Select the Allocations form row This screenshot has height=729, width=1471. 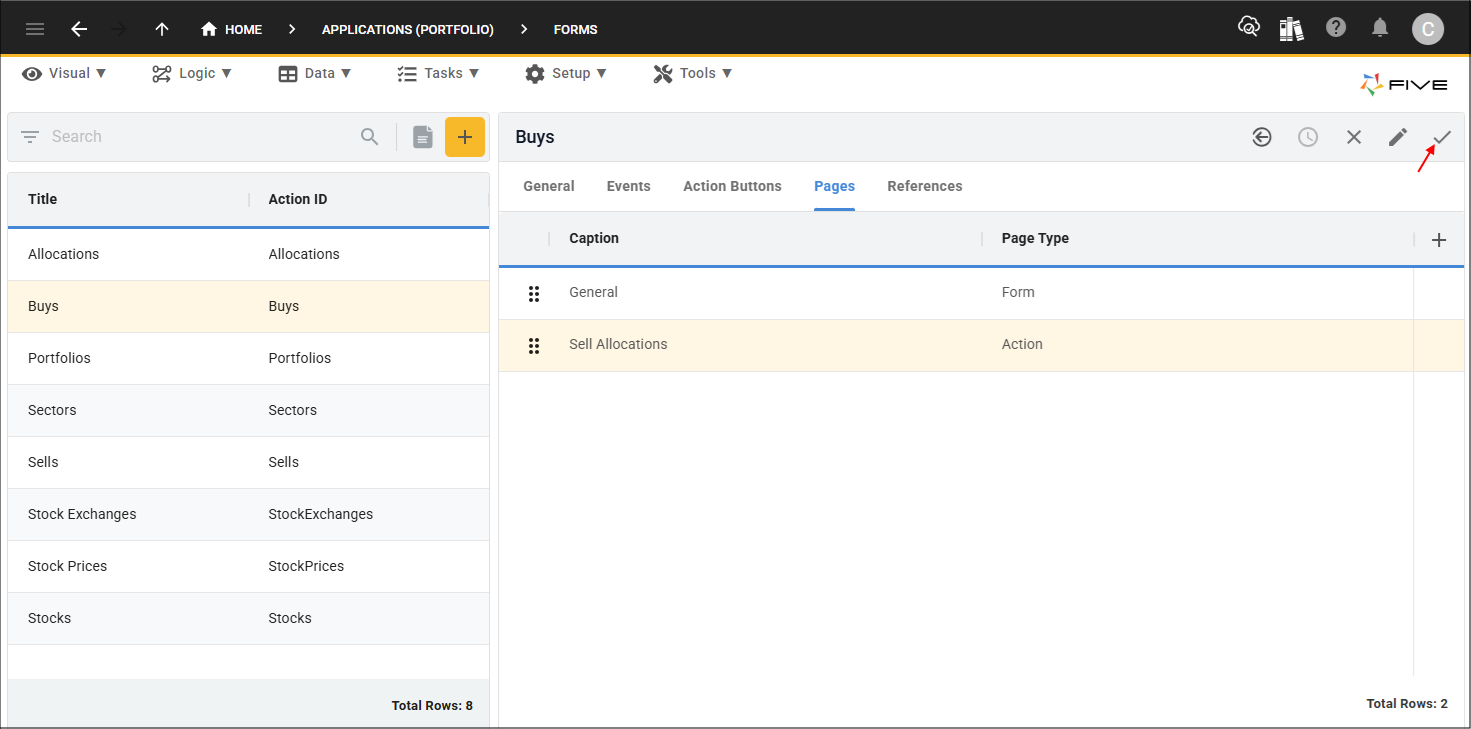(248, 254)
